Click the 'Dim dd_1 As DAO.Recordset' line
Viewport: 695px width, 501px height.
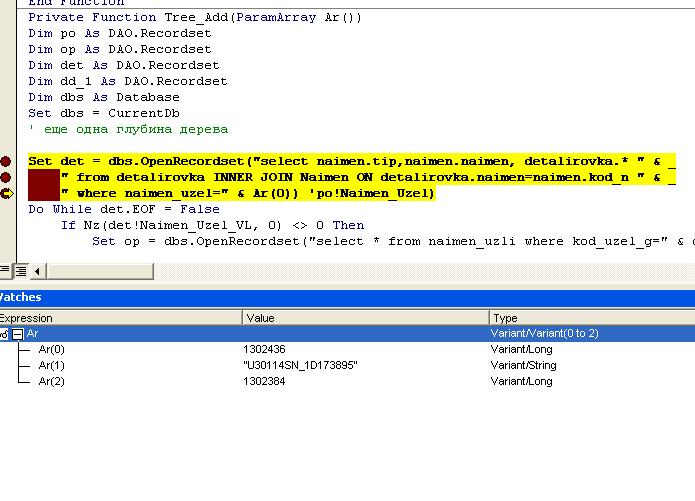[x=128, y=82]
